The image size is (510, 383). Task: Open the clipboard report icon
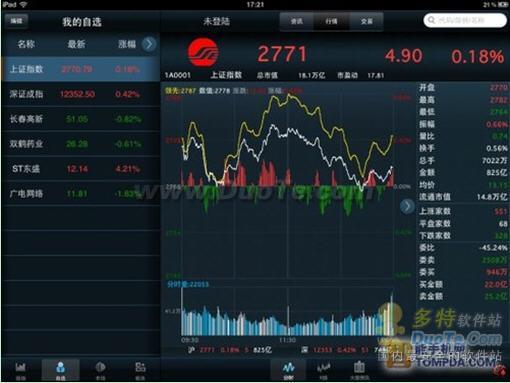click(x=359, y=370)
